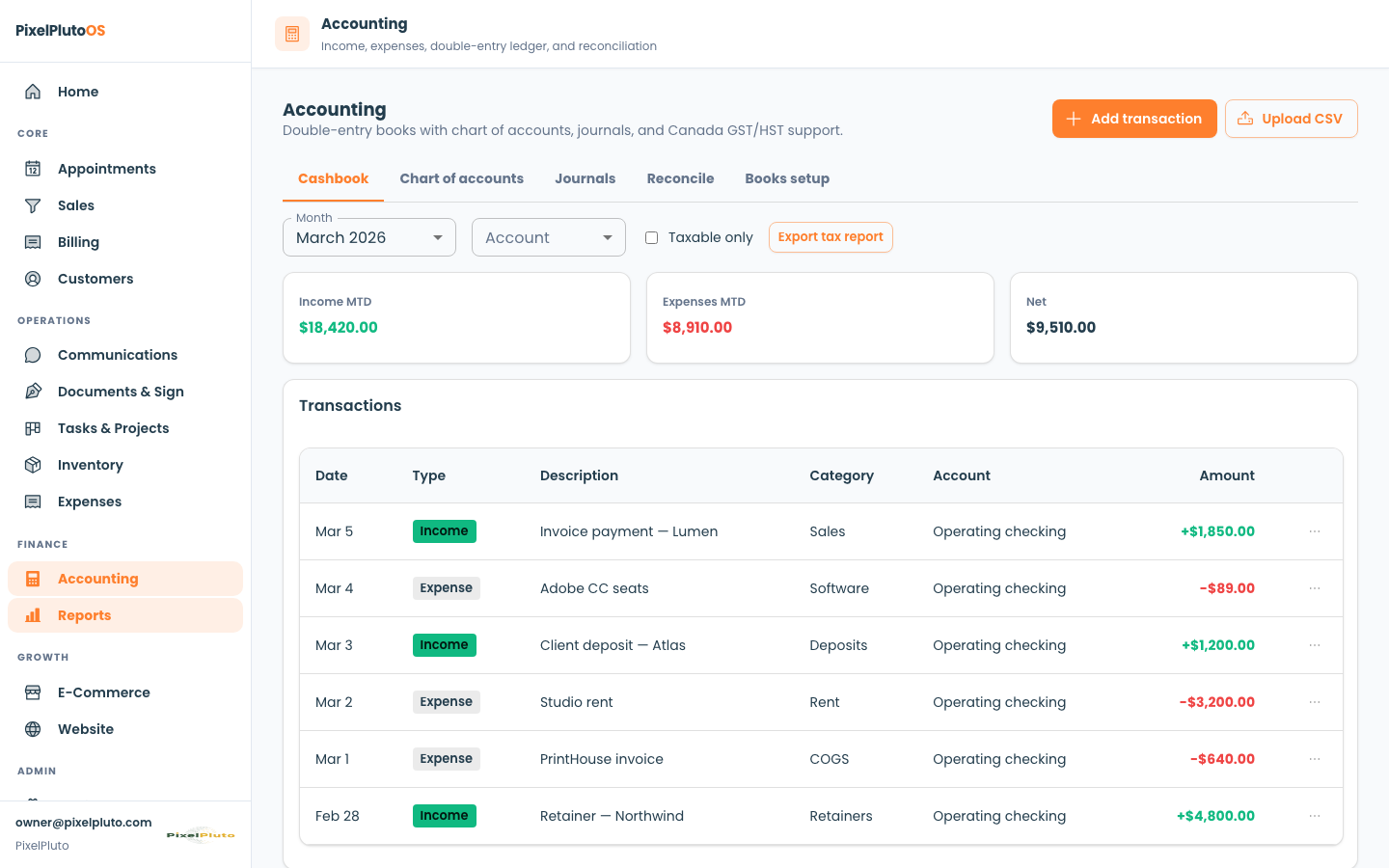Click the Communications chat bubble icon
Screen dimensions: 1389x868
33,355
